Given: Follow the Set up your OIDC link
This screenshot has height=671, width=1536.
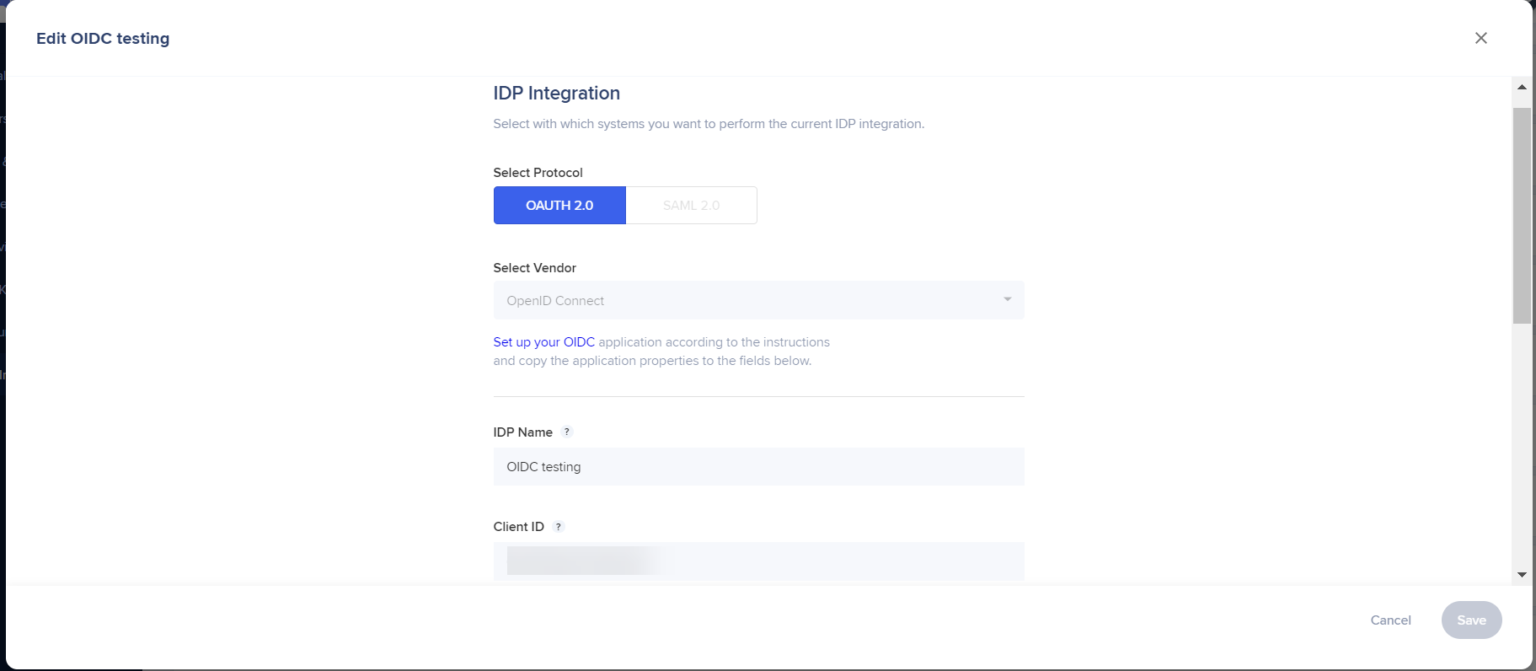Looking at the screenshot, I should 543,341.
